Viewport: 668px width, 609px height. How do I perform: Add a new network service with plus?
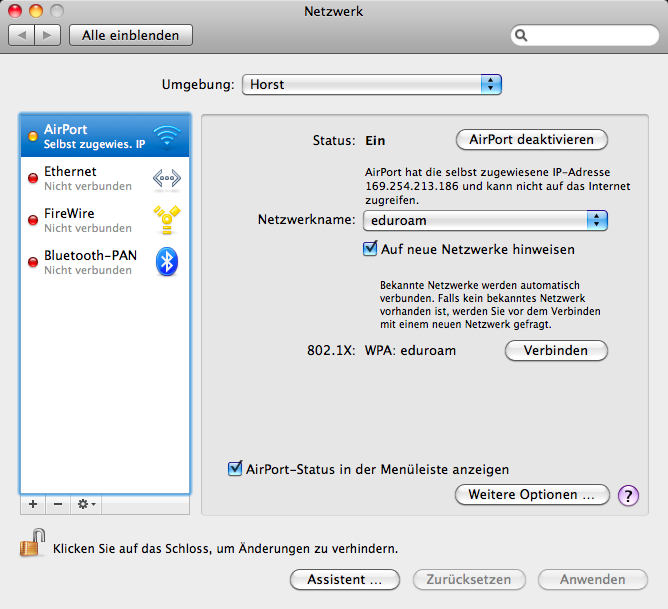click(33, 504)
